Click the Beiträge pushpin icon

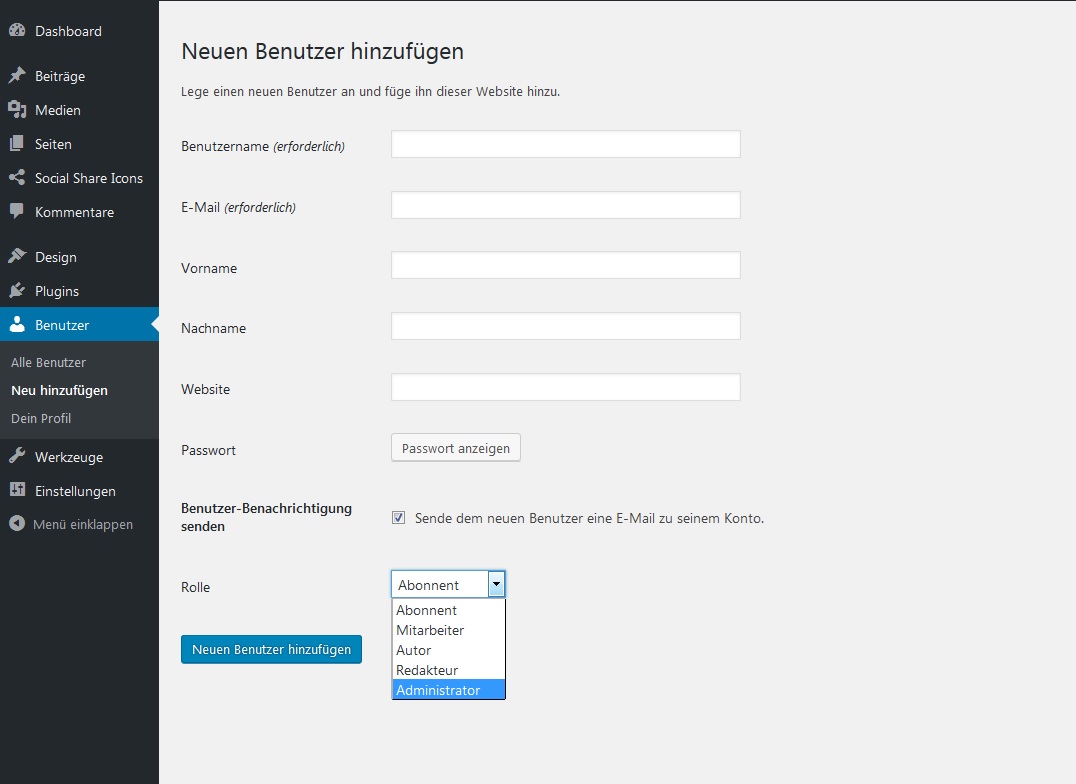[17, 76]
